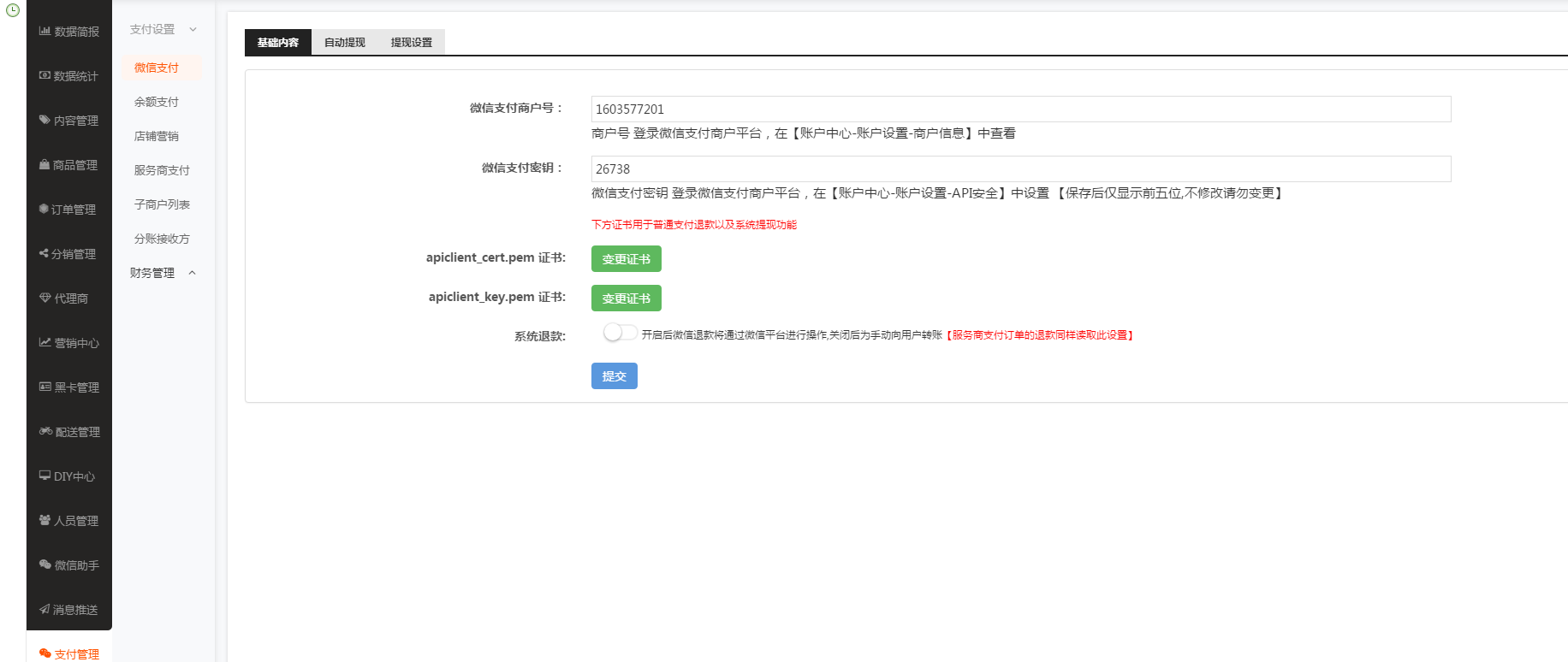
Task: Open 配送管理 via its motorcycle icon
Action: tap(45, 431)
